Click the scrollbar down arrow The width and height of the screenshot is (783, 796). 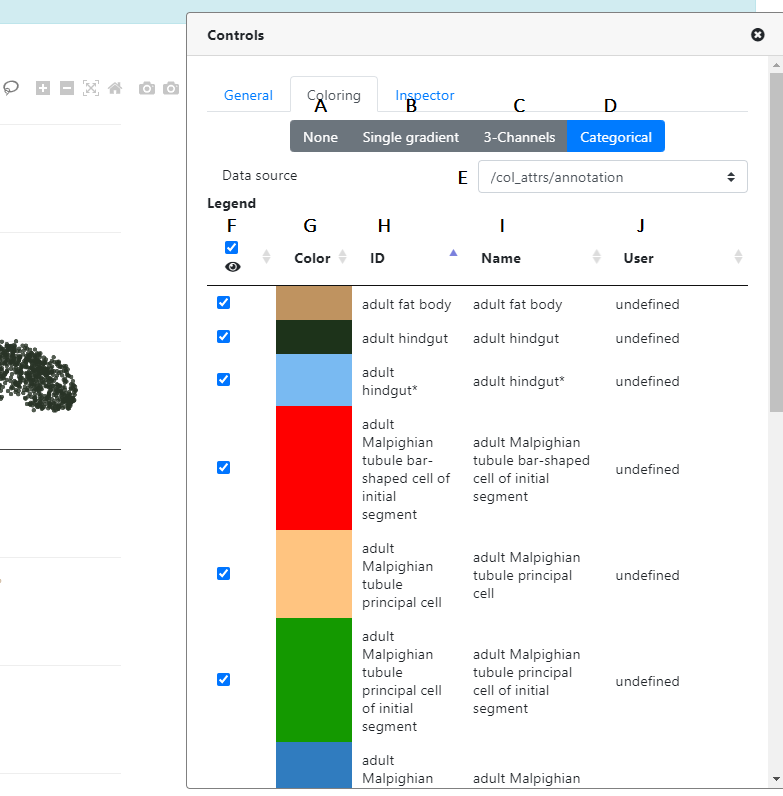(776, 779)
